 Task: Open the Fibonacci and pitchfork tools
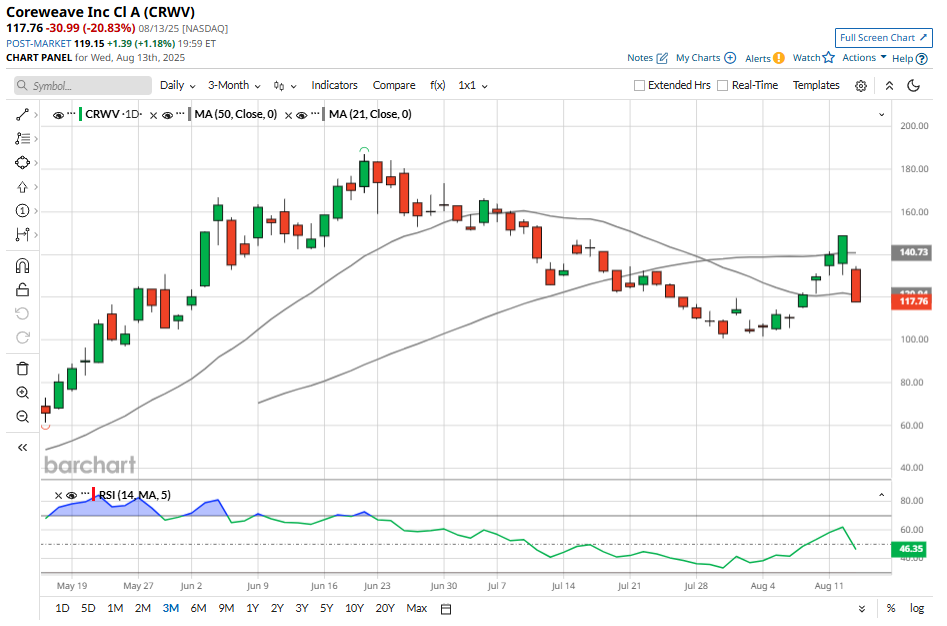[22, 139]
